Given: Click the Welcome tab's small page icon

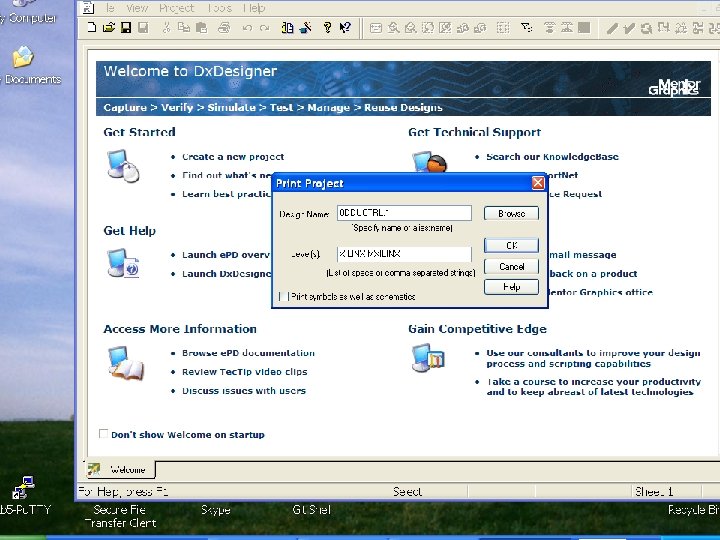Looking at the screenshot, I should coord(94,469).
